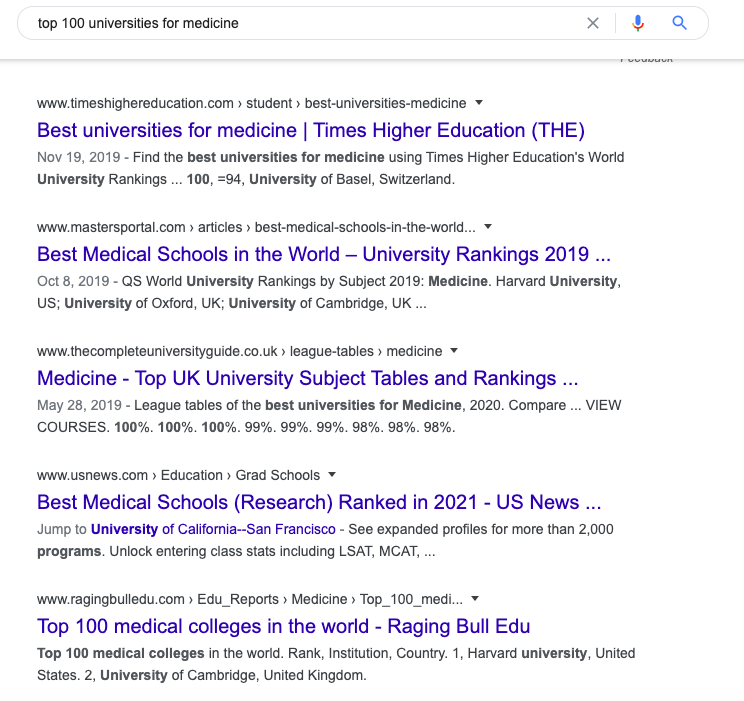
Task: Start voice search with the microphone icon
Action: click(x=638, y=23)
